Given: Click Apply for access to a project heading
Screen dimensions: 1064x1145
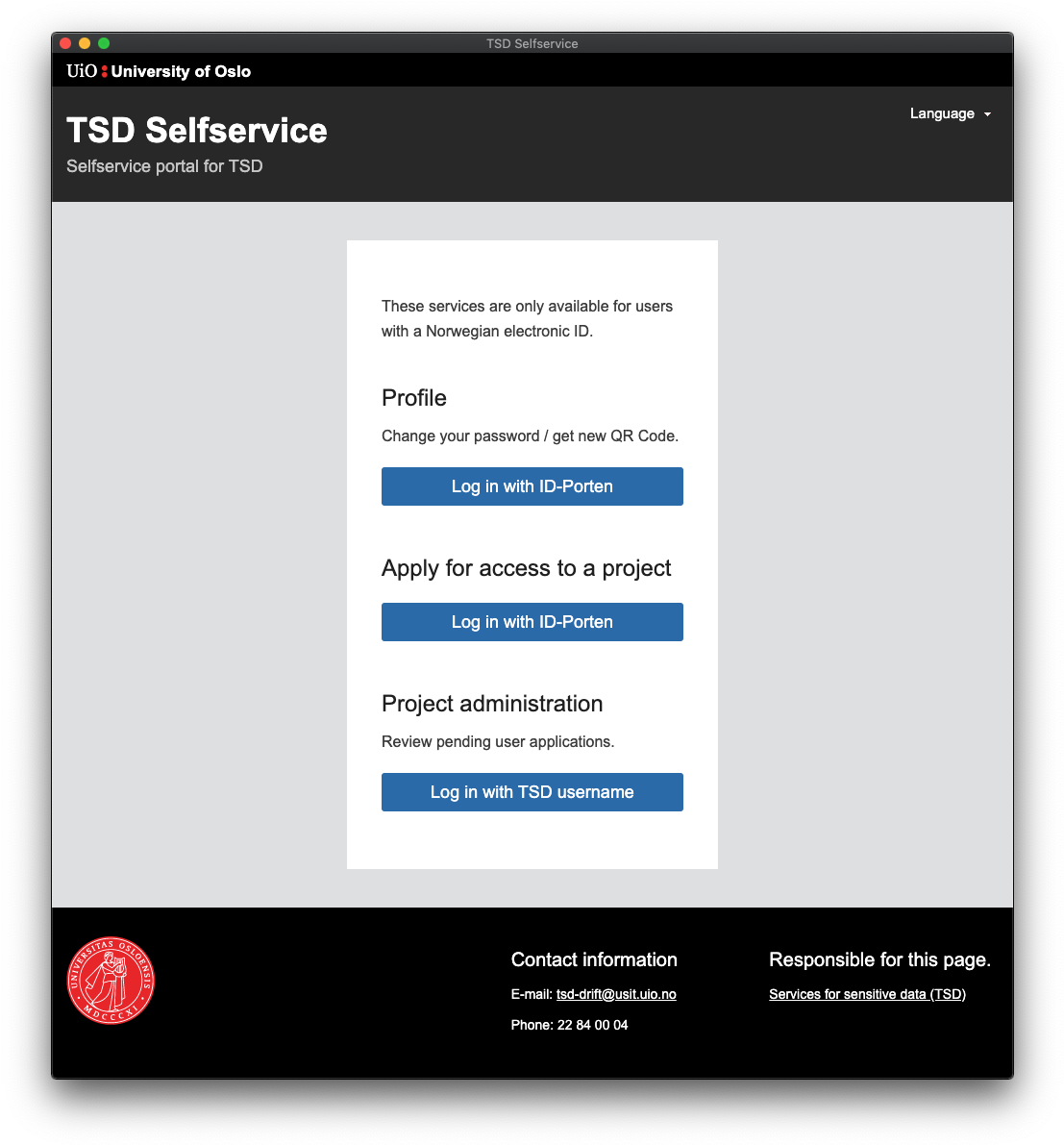Looking at the screenshot, I should pyautogui.click(x=526, y=568).
